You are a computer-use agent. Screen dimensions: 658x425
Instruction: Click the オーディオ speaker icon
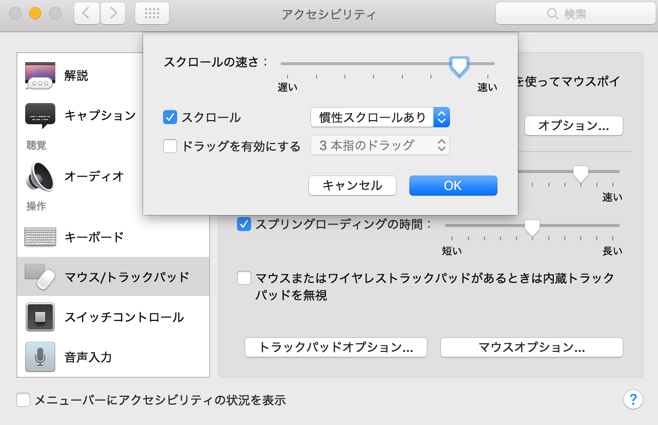pos(40,177)
